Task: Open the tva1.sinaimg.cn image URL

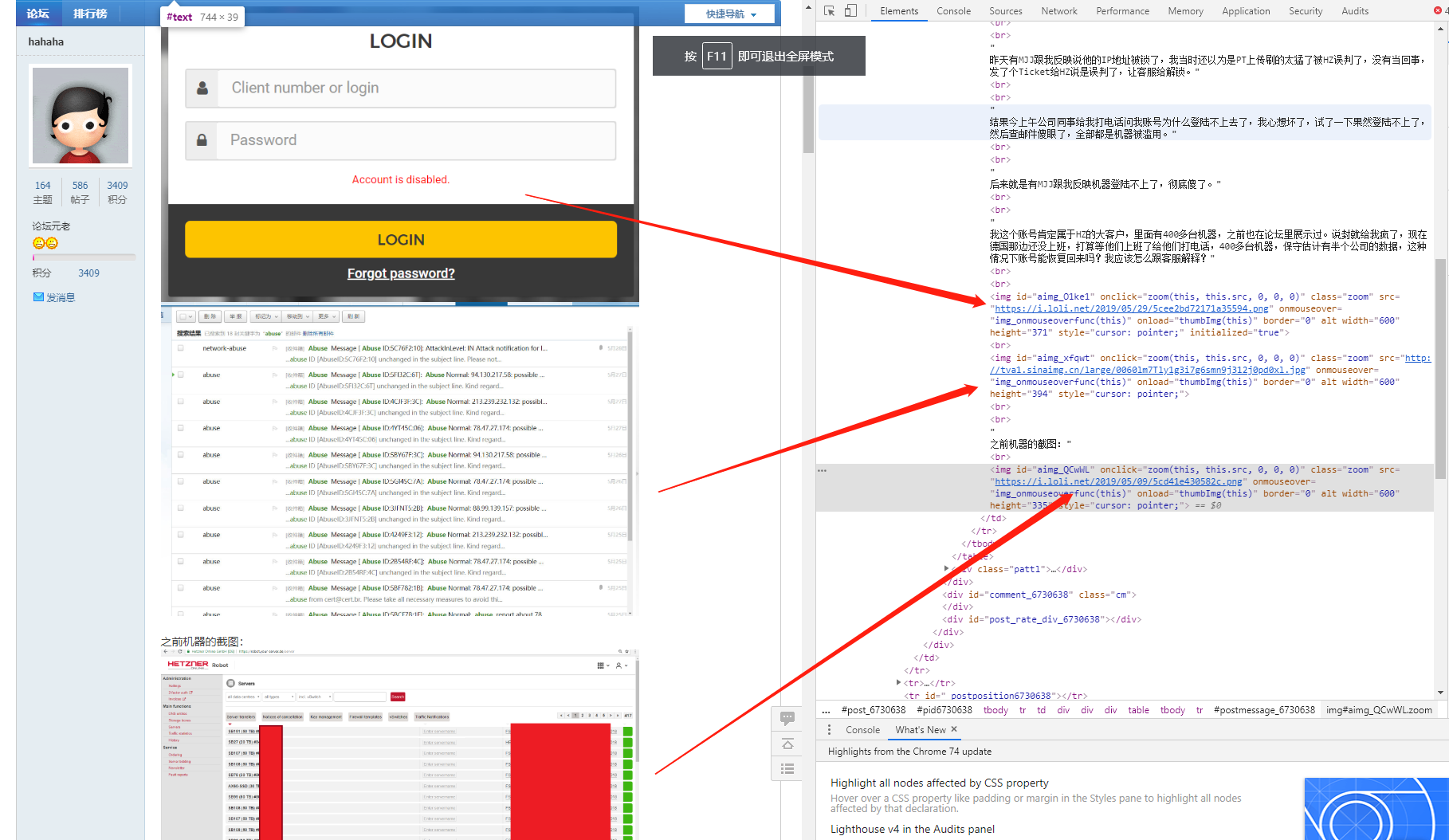Action: pyautogui.click(x=1211, y=364)
